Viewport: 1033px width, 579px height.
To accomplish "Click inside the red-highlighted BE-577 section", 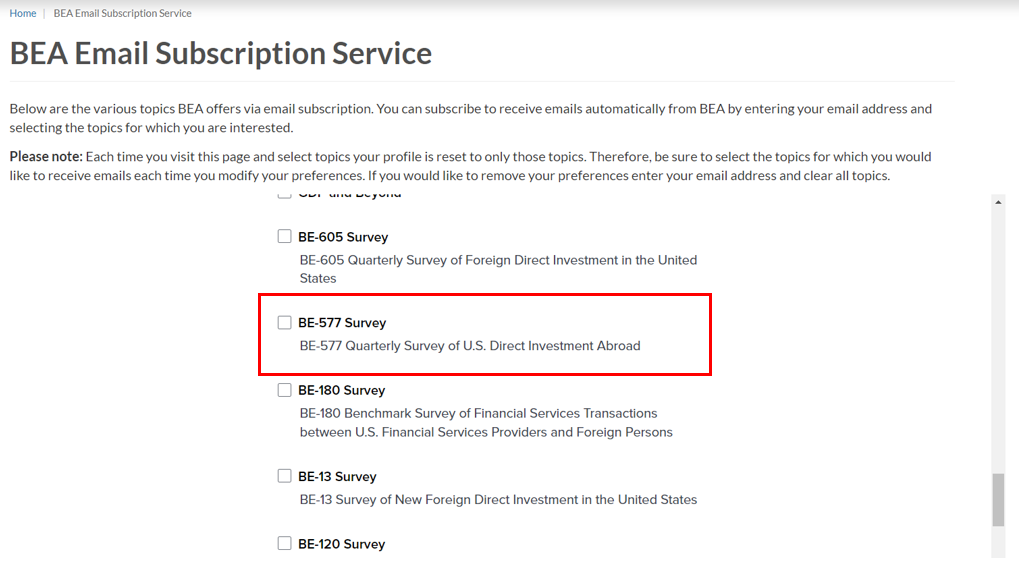I will point(485,334).
